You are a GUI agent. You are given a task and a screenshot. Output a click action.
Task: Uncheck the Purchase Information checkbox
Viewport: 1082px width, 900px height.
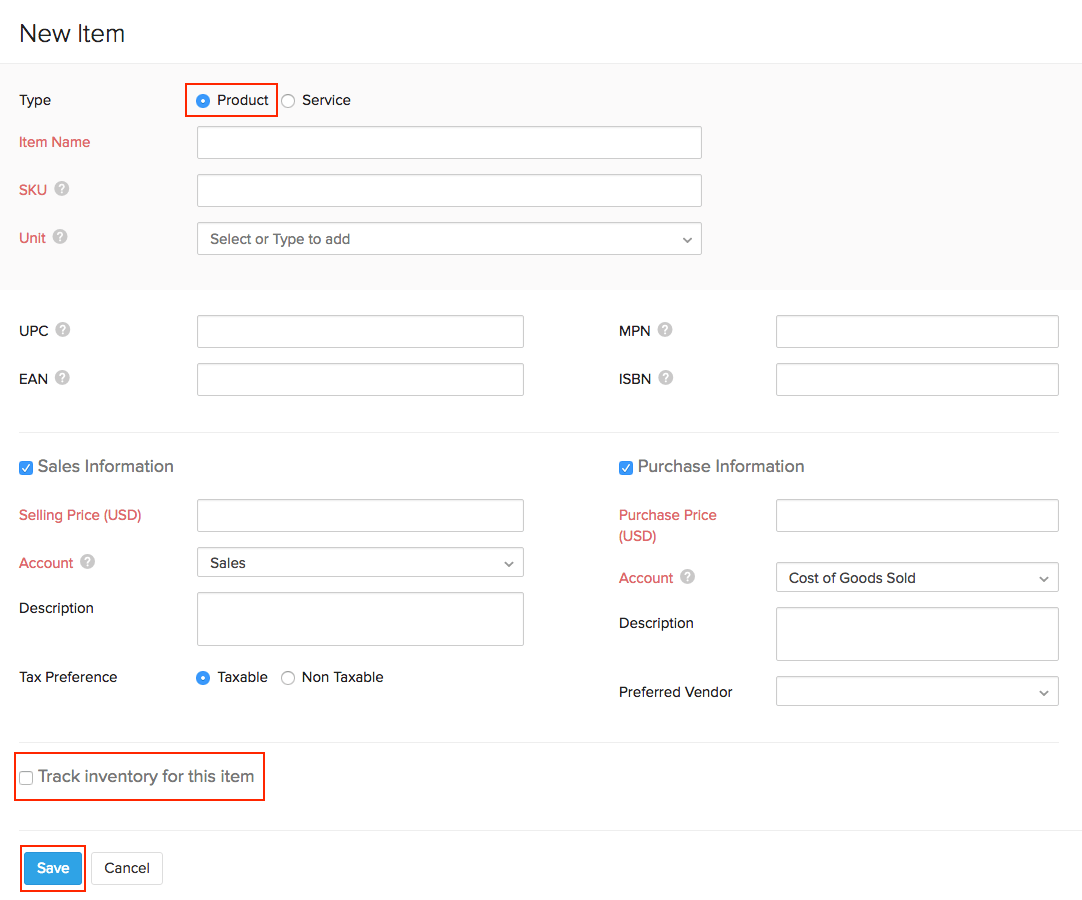[626, 468]
